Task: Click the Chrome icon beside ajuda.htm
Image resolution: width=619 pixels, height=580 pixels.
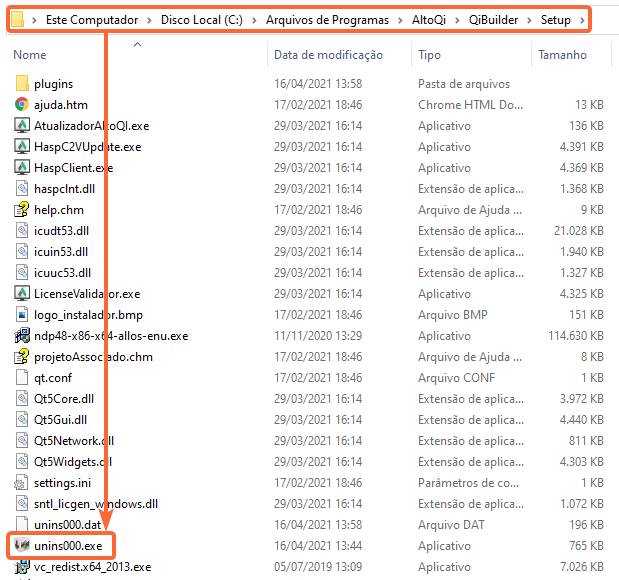Action: 22,105
